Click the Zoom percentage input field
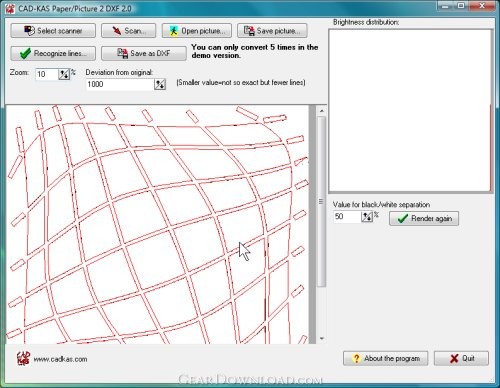Image resolution: width=500 pixels, height=388 pixels. pyautogui.click(x=47, y=74)
